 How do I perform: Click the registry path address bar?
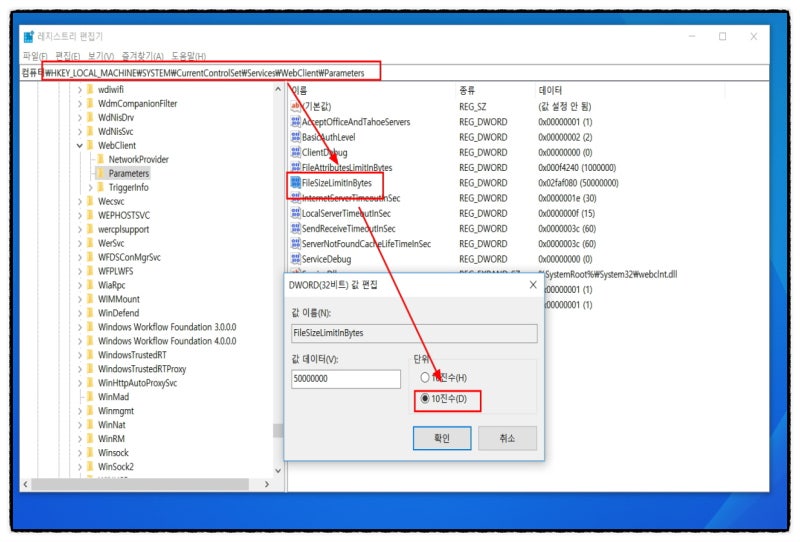pos(394,73)
